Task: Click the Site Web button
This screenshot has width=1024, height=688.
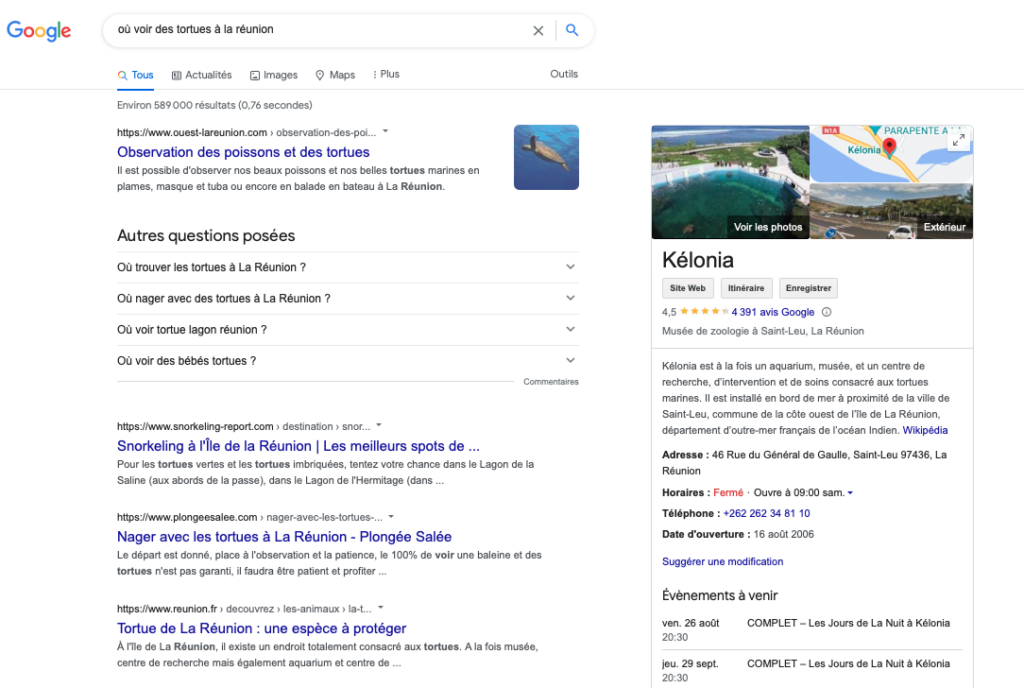Action: pyautogui.click(x=687, y=288)
